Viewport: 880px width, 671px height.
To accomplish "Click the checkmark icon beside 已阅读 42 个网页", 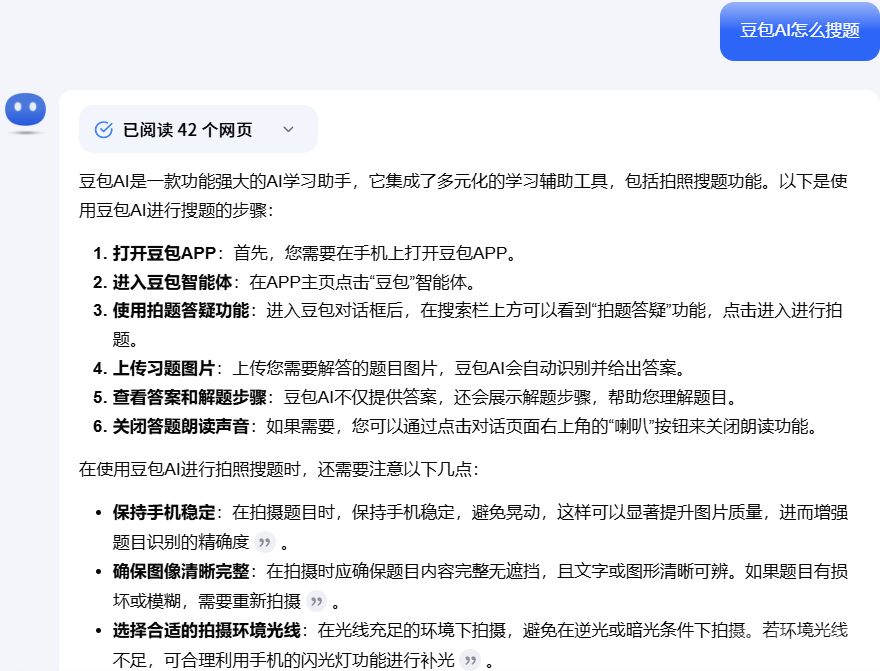I will [x=104, y=130].
